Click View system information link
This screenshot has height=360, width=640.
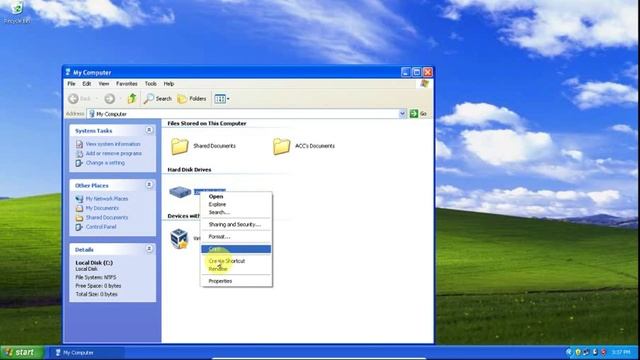[x=113, y=144]
